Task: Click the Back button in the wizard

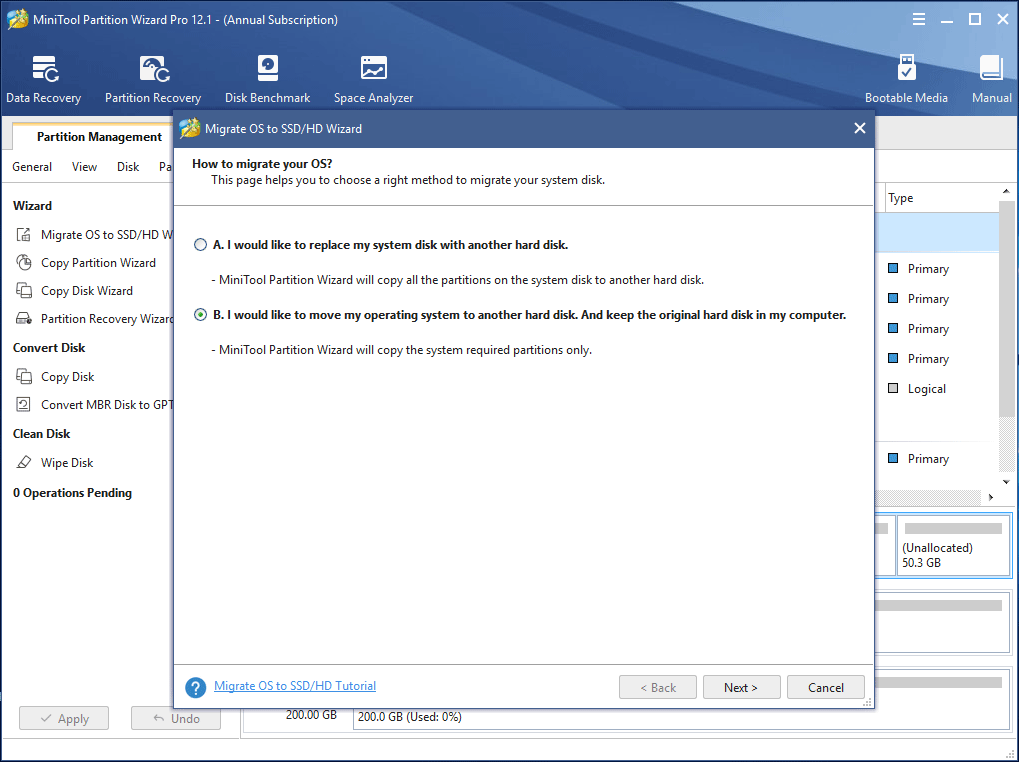Action: pyautogui.click(x=658, y=687)
